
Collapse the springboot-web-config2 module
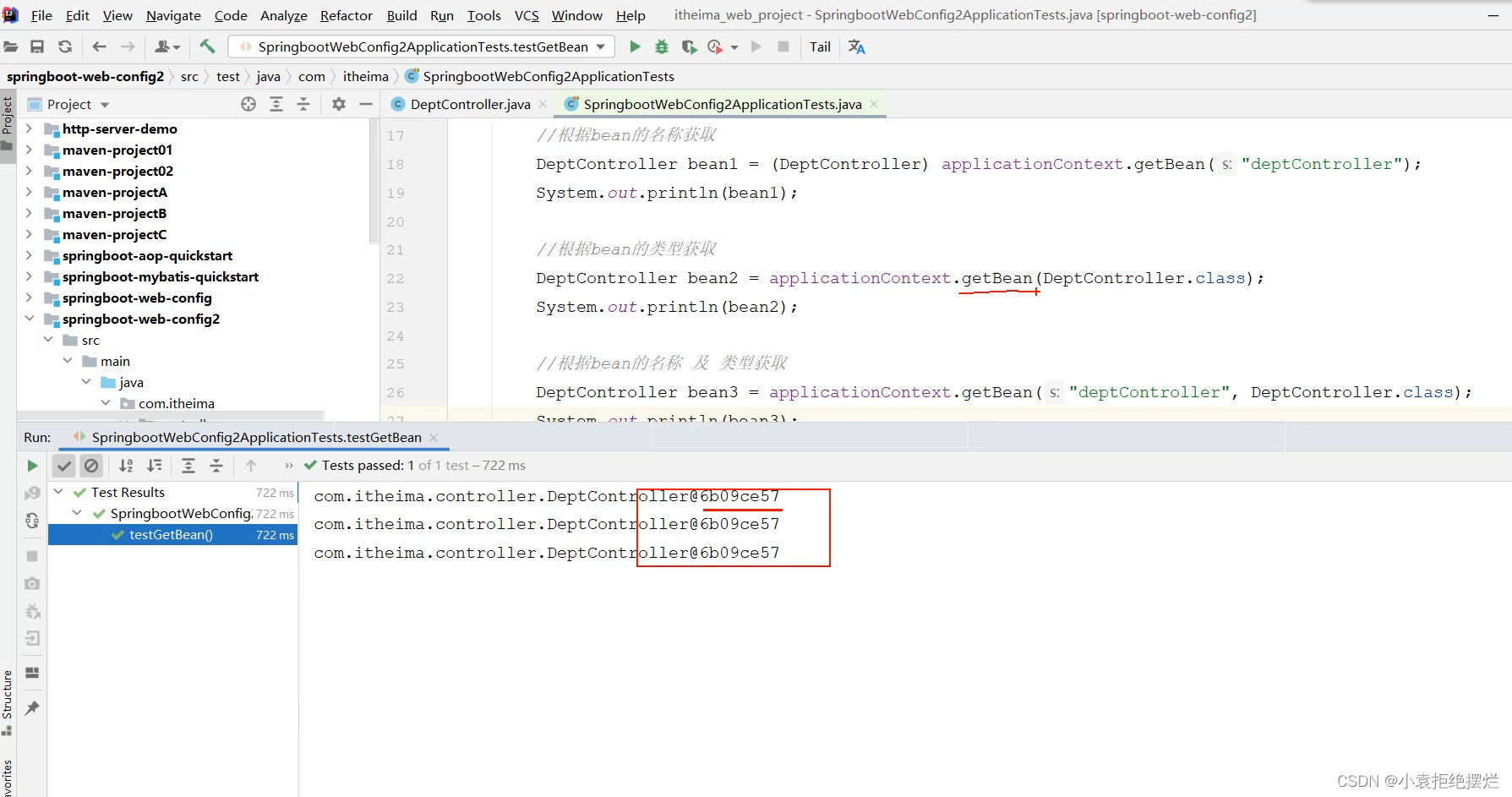[29, 319]
